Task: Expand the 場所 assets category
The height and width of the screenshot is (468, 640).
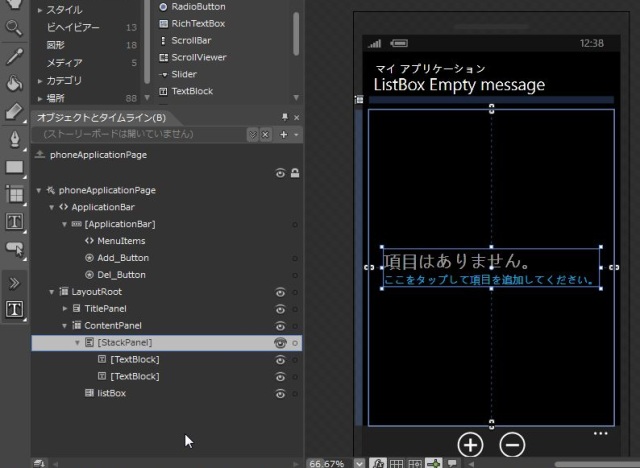Action: 40,98
